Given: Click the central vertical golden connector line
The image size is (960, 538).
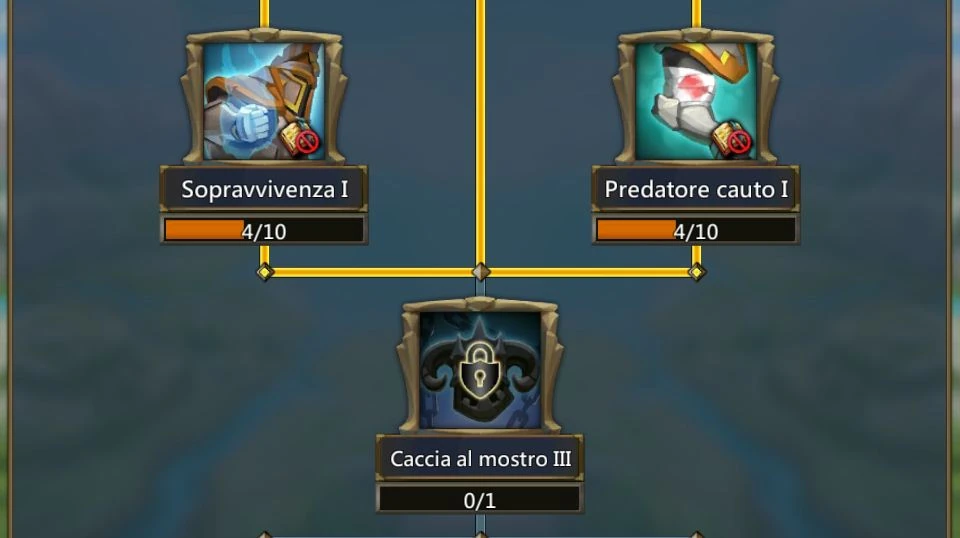Looking at the screenshot, I should click(481, 132).
